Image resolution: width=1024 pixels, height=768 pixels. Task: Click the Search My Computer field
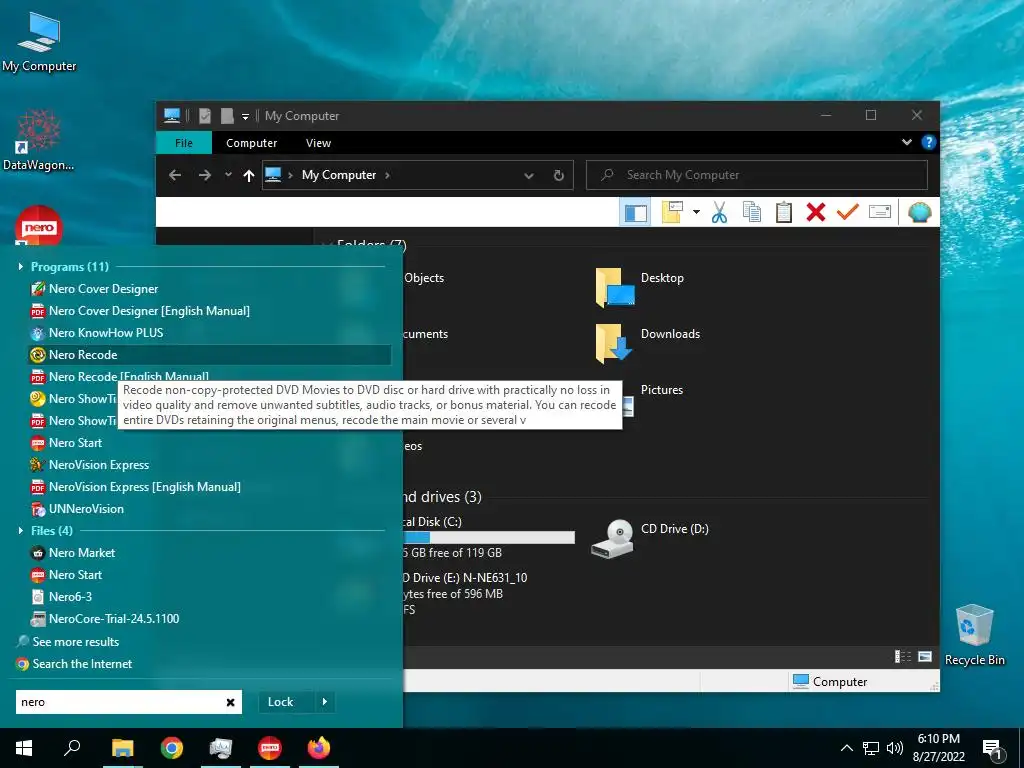pyautogui.click(x=757, y=175)
